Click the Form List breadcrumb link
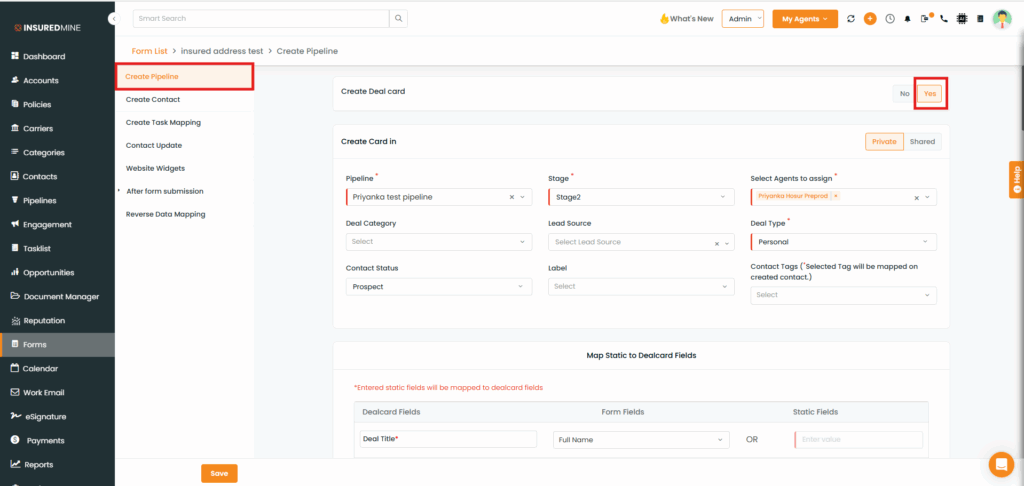The image size is (1024, 486). tap(150, 50)
